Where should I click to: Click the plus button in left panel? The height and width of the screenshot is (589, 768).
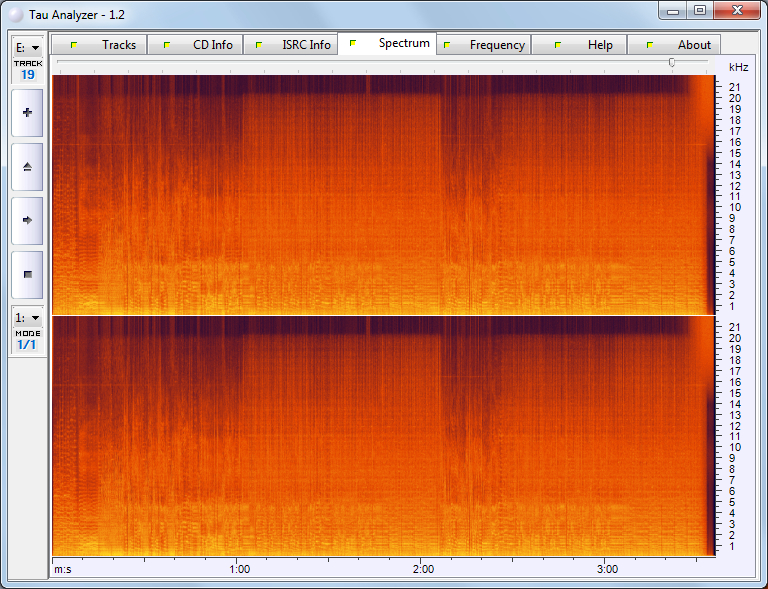(27, 113)
